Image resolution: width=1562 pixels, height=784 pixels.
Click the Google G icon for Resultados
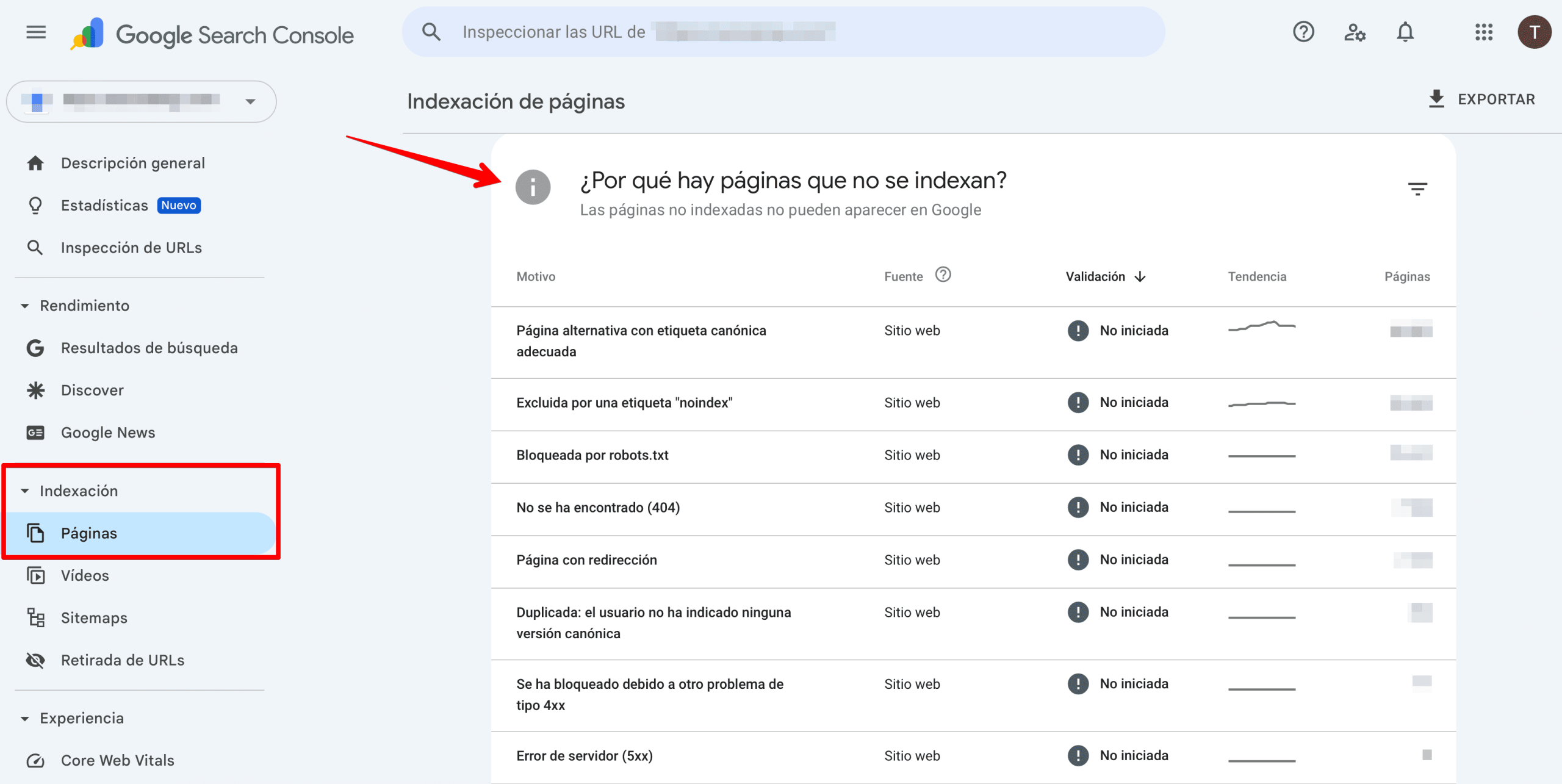35,348
